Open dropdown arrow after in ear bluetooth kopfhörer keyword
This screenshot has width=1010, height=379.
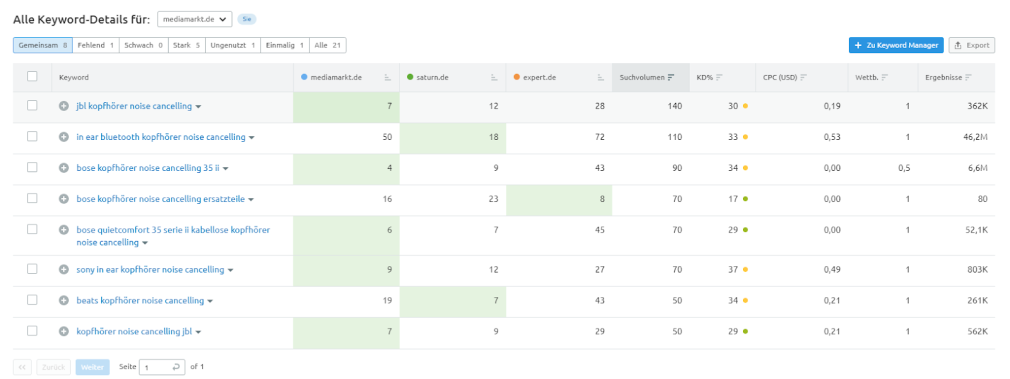(x=252, y=138)
